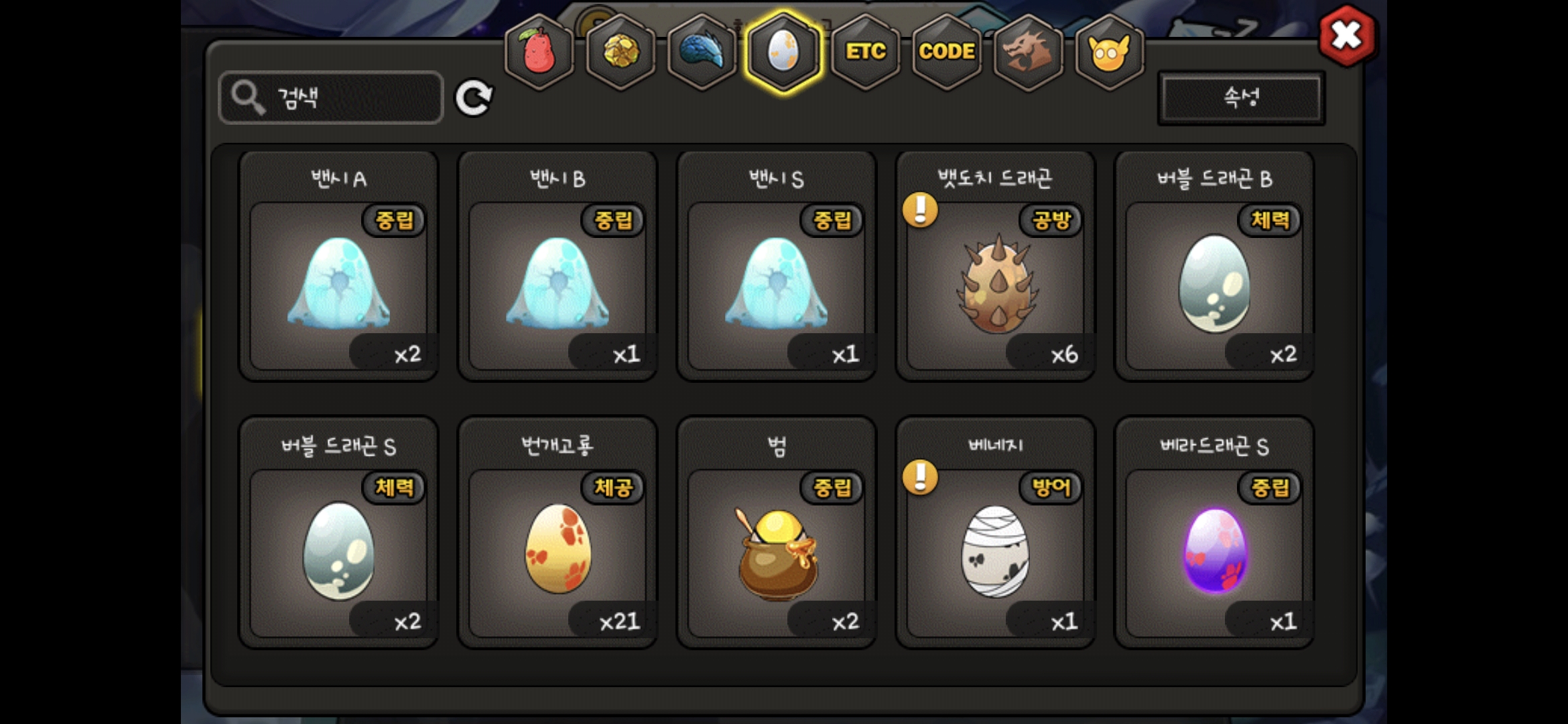This screenshot has width=1568, height=724.
Task: Tap the alert icon on 베네지 egg
Action: (x=920, y=477)
